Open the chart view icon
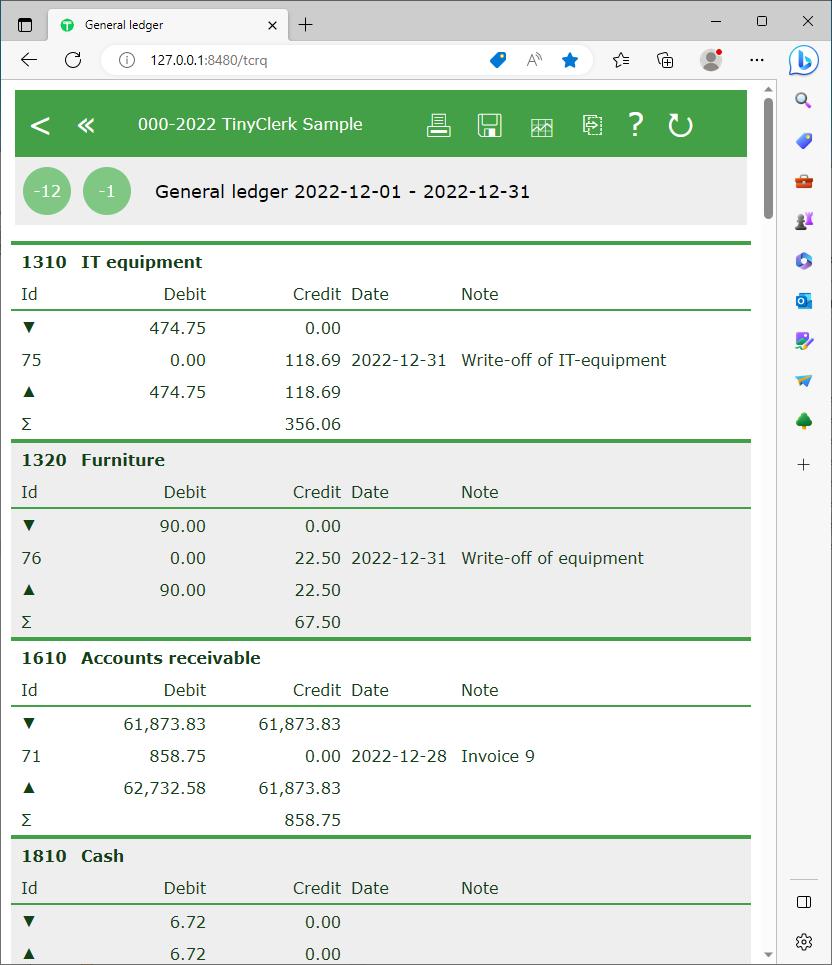The height and width of the screenshot is (965, 832). coord(541,126)
